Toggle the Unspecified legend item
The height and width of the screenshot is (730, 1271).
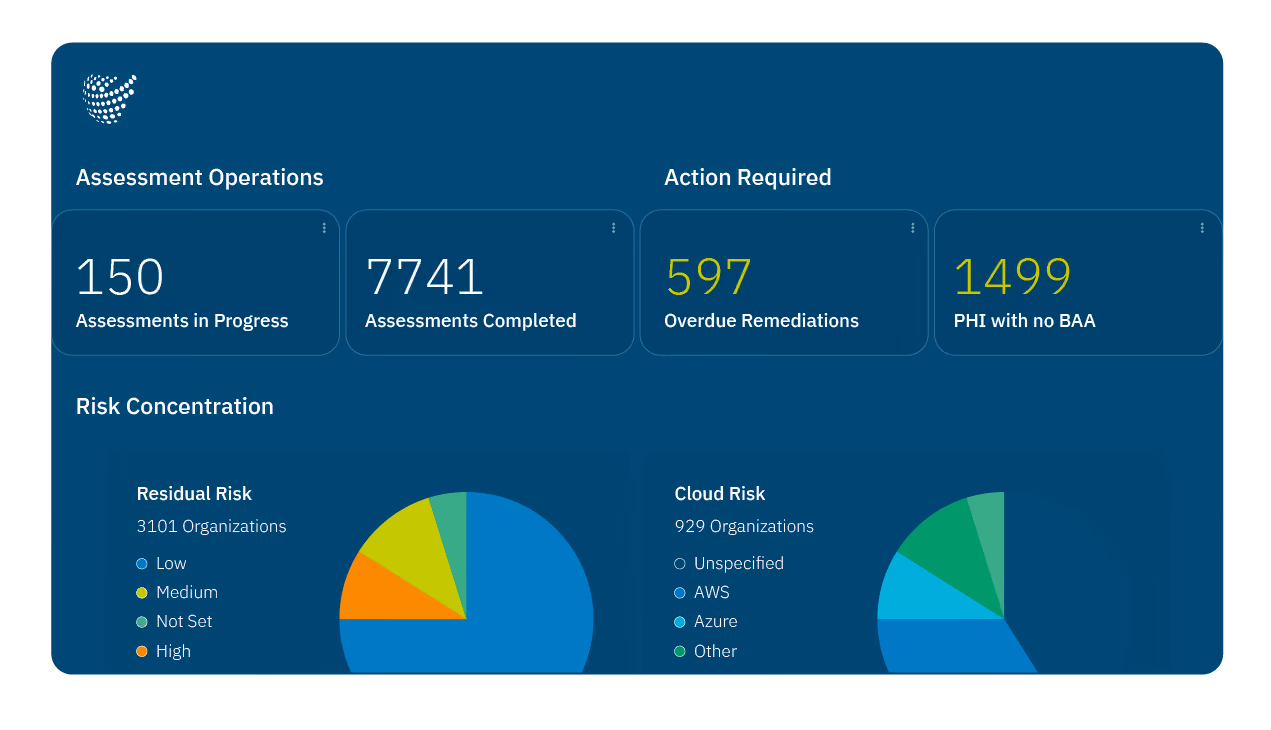coord(729,564)
